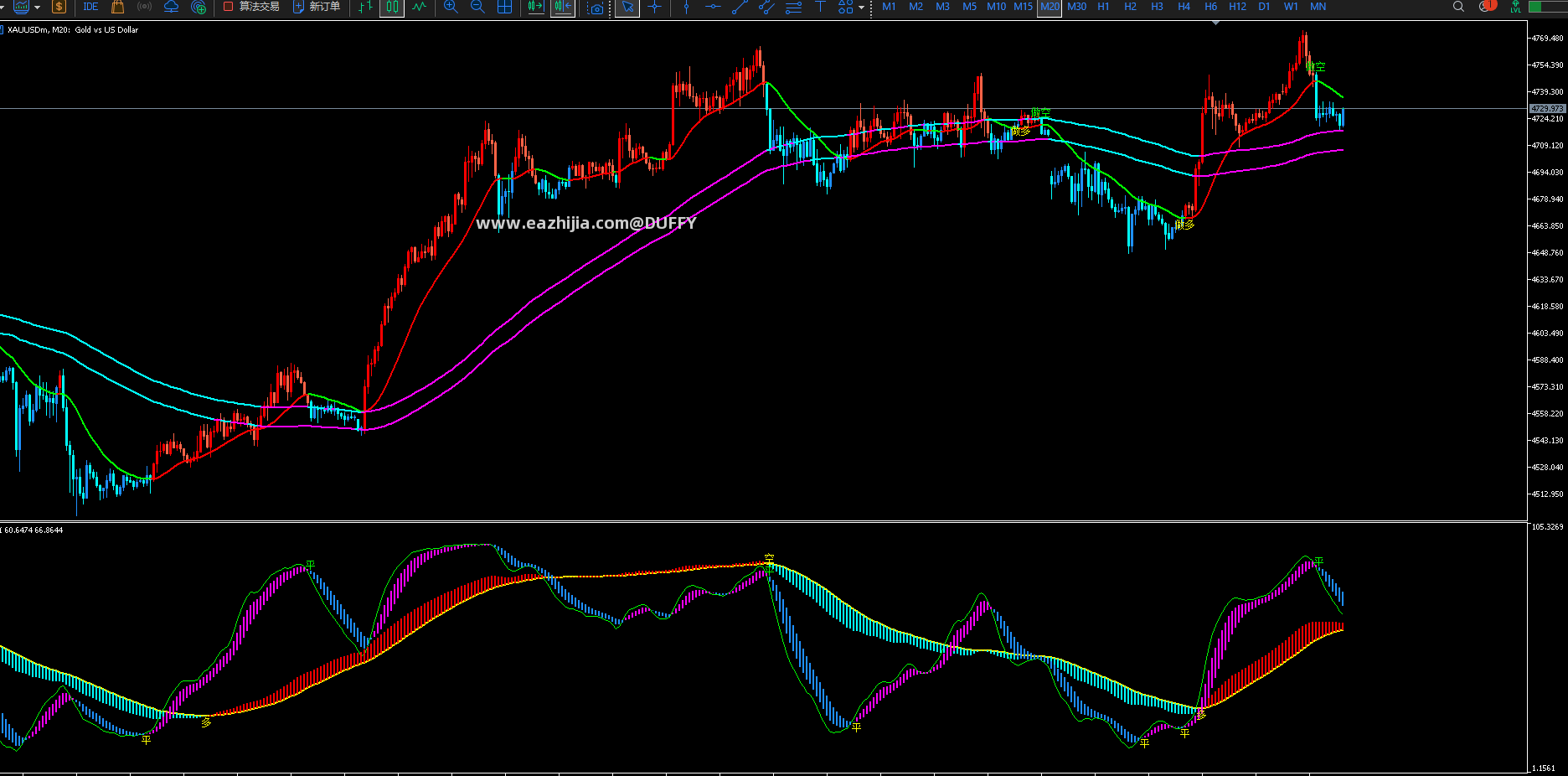This screenshot has width=1568, height=776.
Task: Switch to H2 timeframe
Action: tap(1130, 7)
